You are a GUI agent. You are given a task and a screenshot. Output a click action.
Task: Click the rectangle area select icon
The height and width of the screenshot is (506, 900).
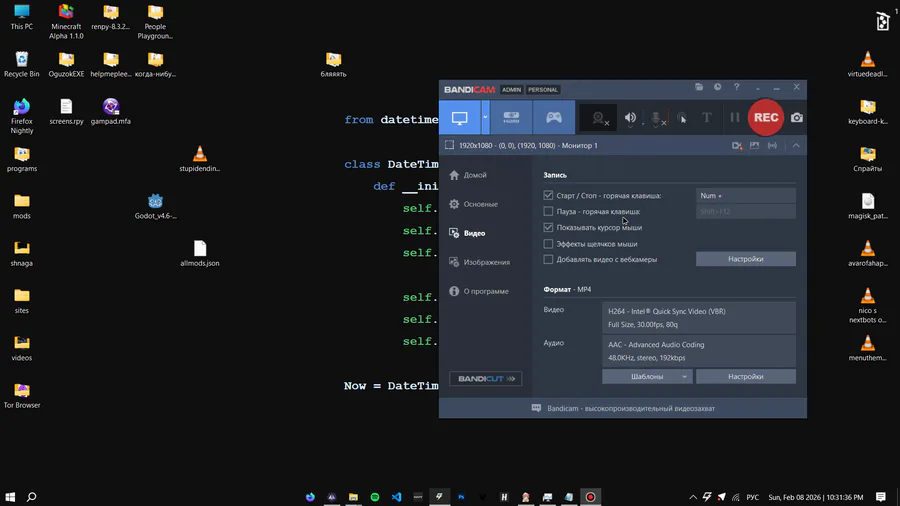point(449,146)
